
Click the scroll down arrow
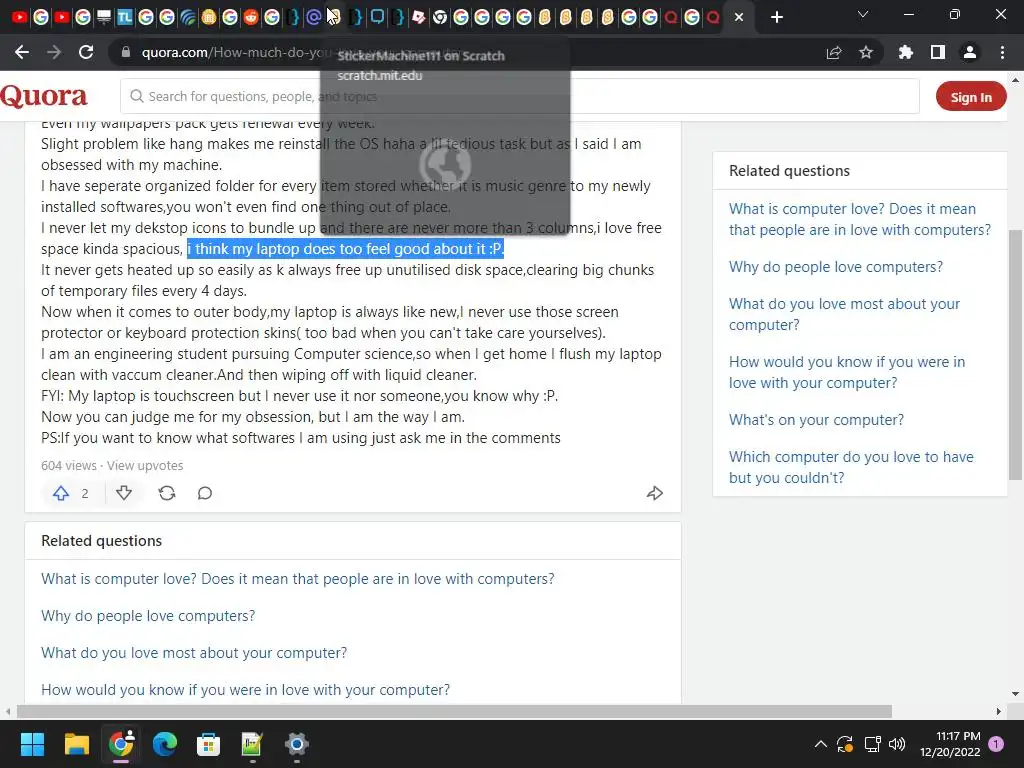[x=1015, y=694]
